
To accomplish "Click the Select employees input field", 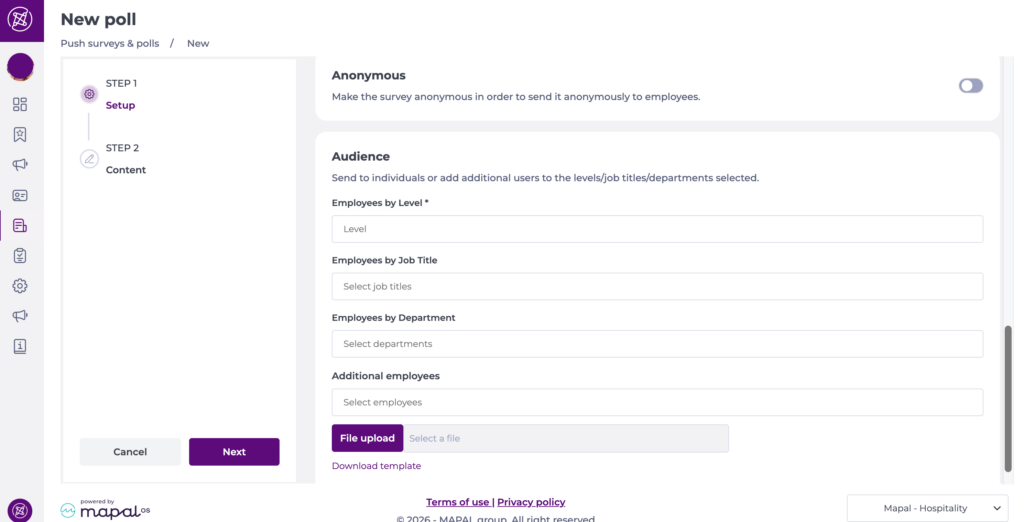I will coord(657,402).
